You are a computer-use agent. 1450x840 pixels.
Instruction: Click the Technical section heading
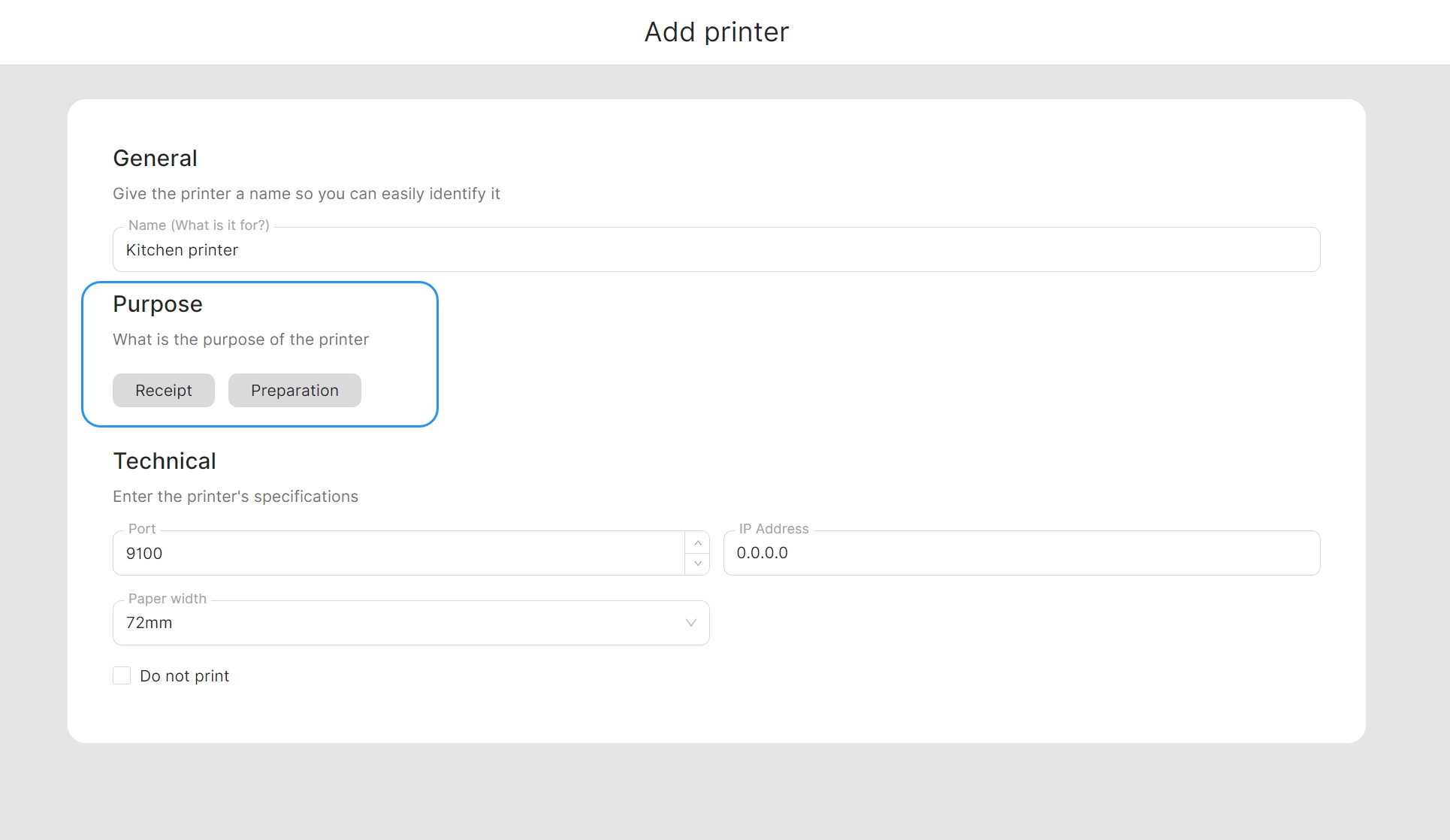pos(165,461)
